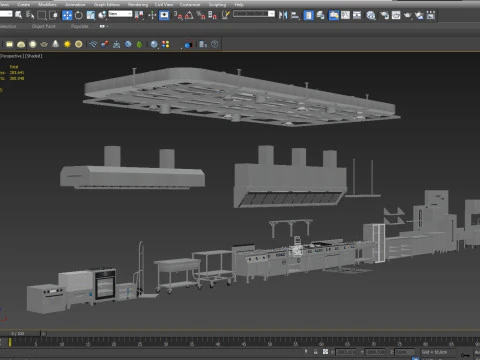Toggle Angle Snap
This screenshot has width=480, height=360.
click(189, 15)
